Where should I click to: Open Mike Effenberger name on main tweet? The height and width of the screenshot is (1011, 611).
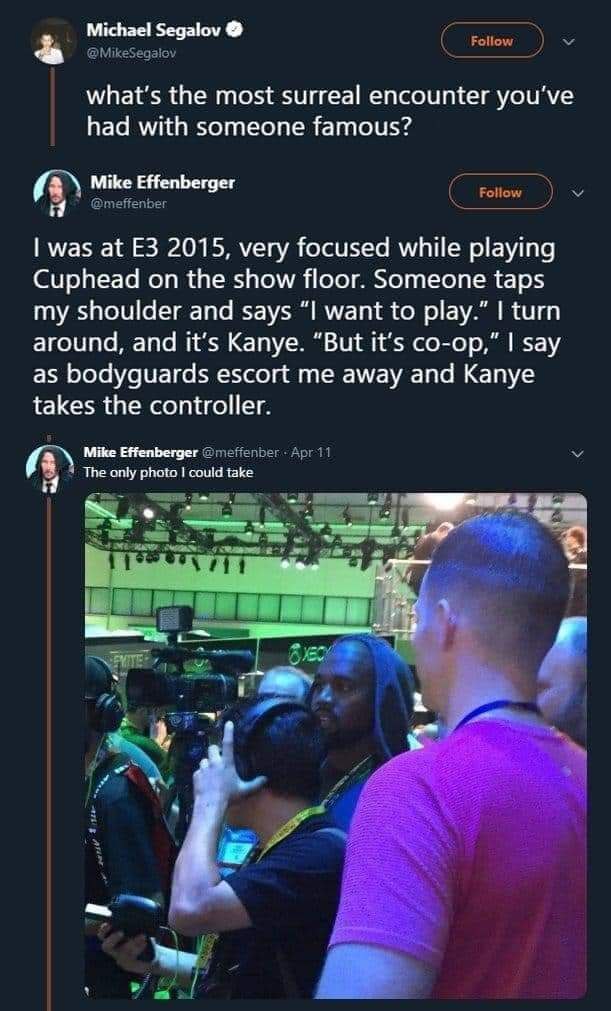pos(162,182)
